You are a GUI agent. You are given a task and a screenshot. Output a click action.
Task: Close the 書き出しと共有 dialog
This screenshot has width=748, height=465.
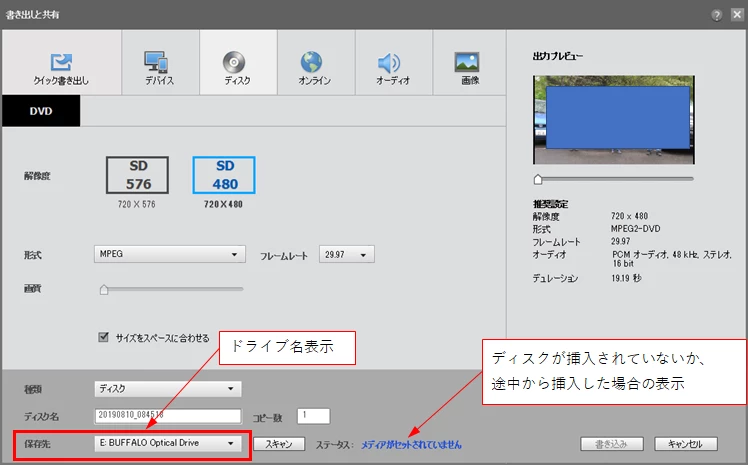tap(737, 14)
